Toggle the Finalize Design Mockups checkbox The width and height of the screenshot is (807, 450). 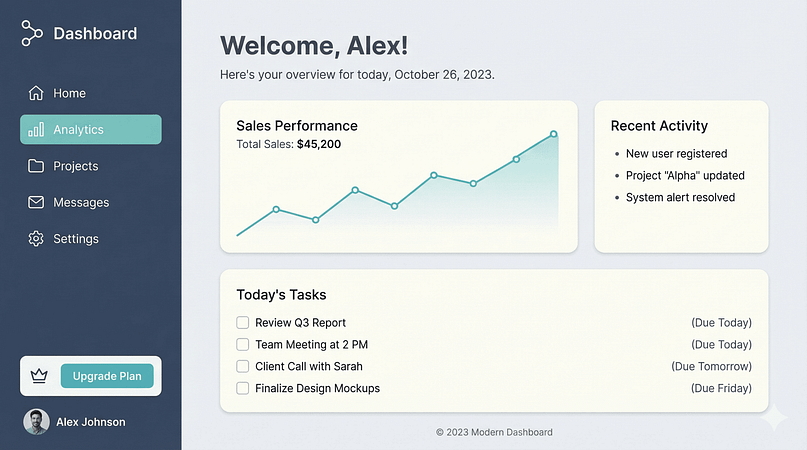click(x=242, y=388)
